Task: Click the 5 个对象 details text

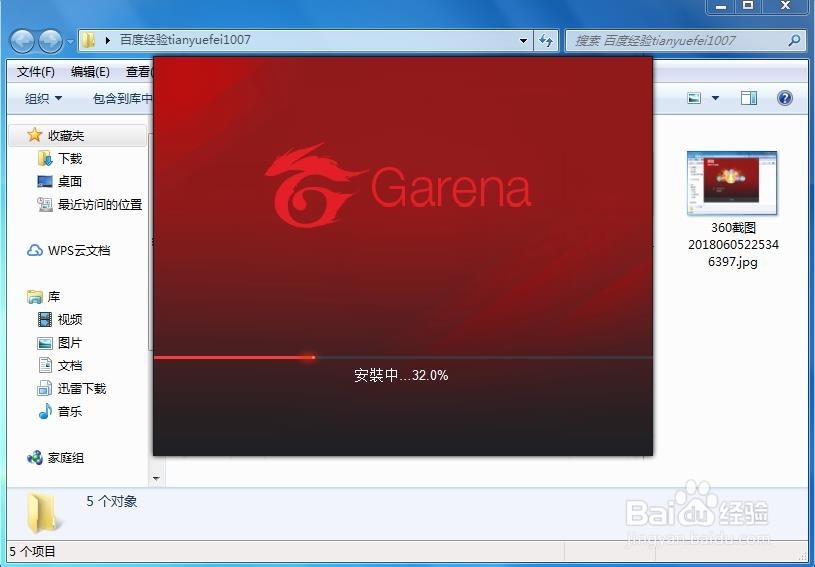Action: pos(112,501)
